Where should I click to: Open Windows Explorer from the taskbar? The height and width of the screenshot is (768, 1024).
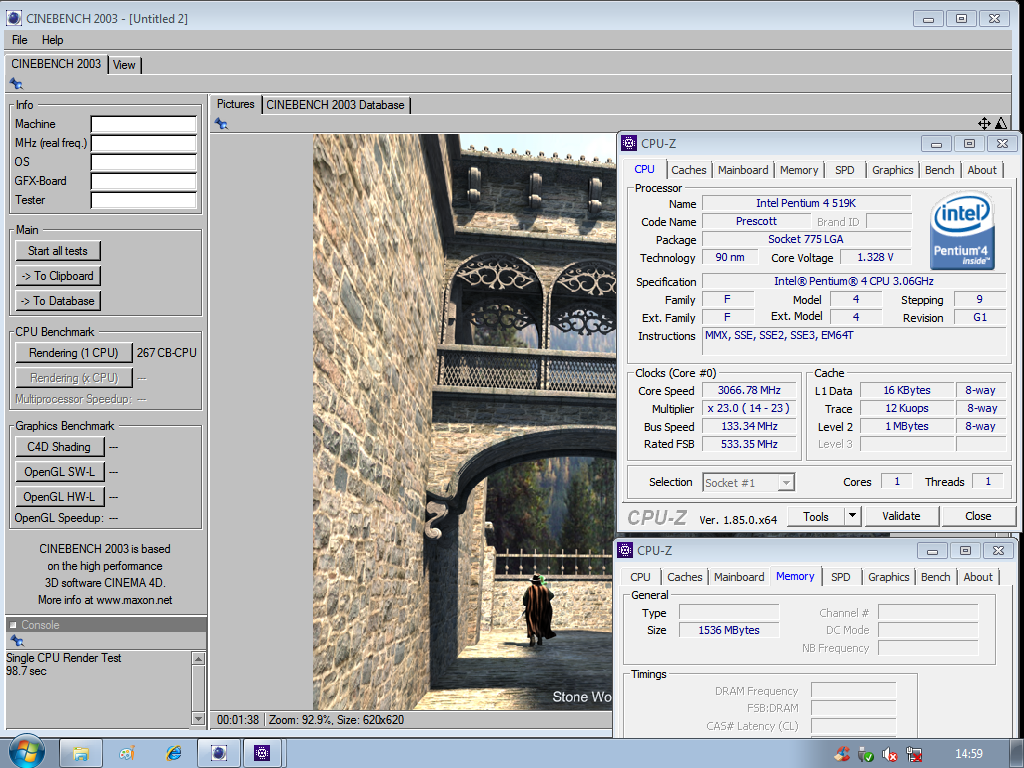(80, 754)
